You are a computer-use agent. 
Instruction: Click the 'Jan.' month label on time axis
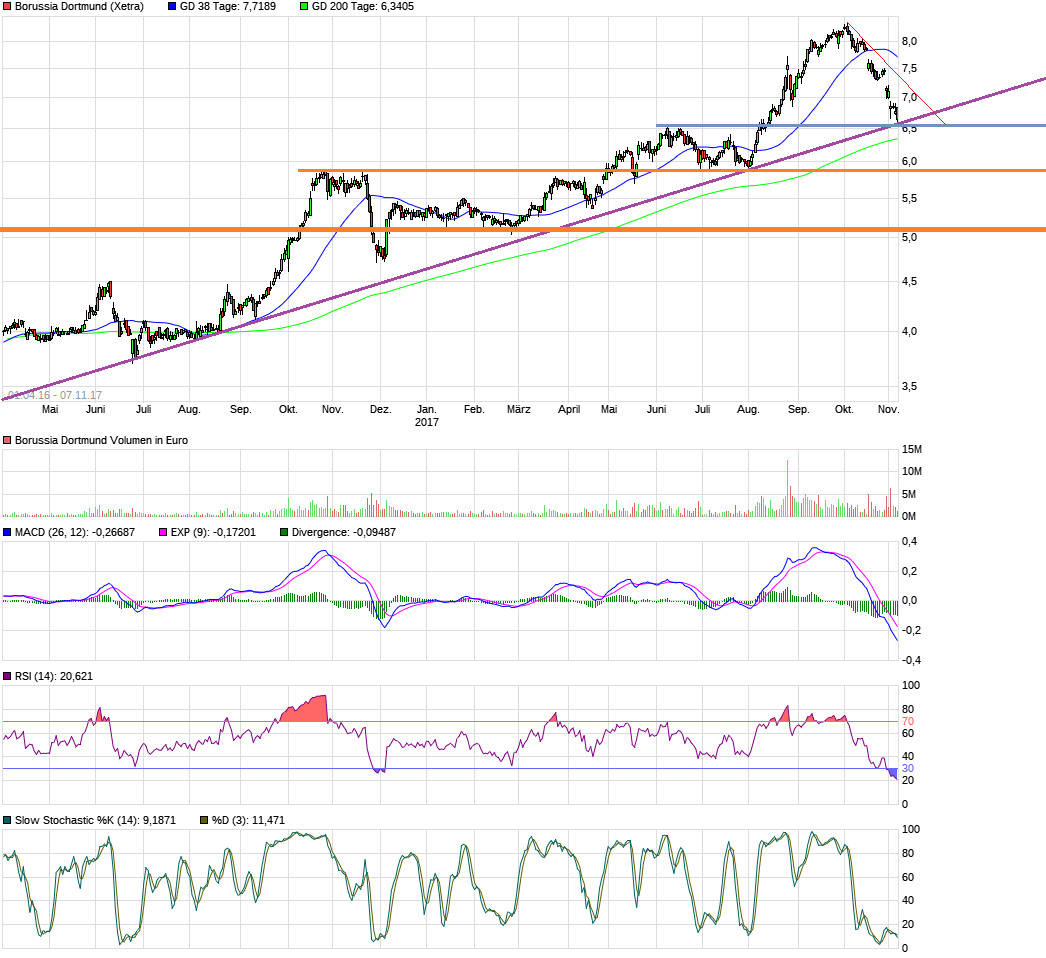pos(427,410)
